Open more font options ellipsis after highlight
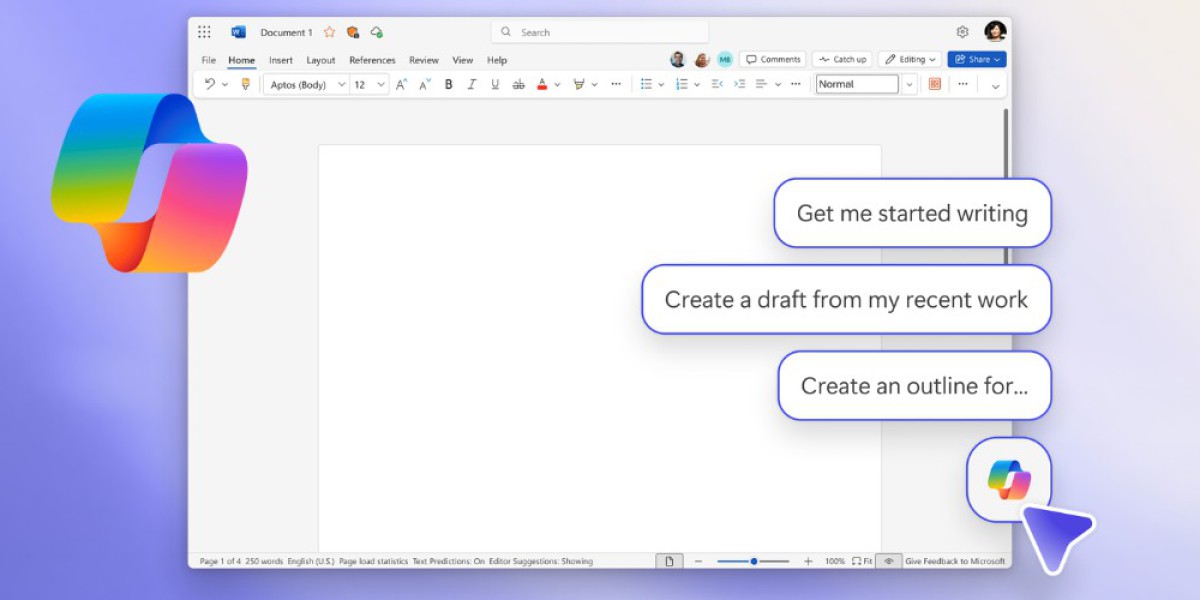The width and height of the screenshot is (1200, 600). pos(616,85)
